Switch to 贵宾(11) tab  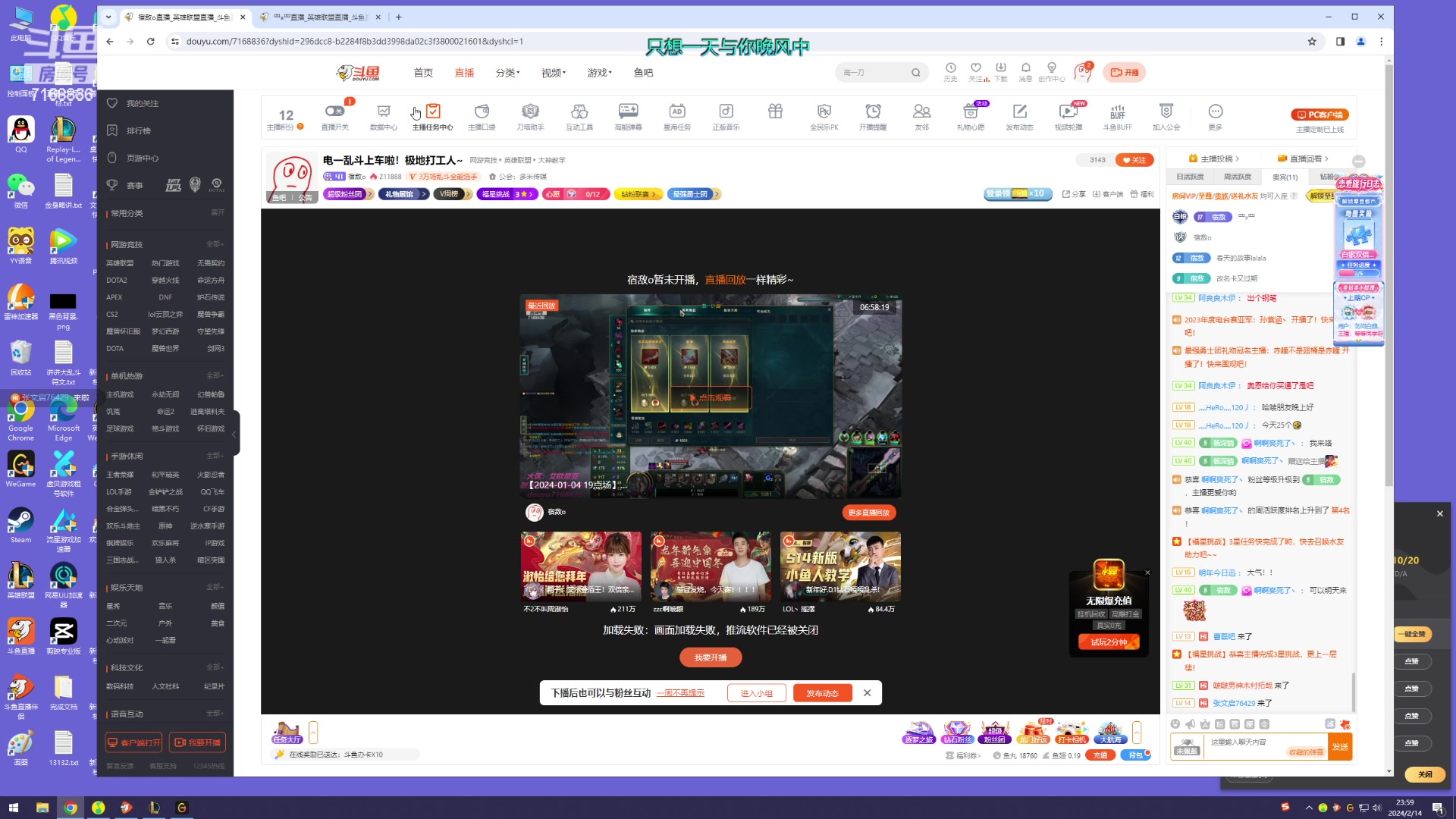coord(1285,177)
